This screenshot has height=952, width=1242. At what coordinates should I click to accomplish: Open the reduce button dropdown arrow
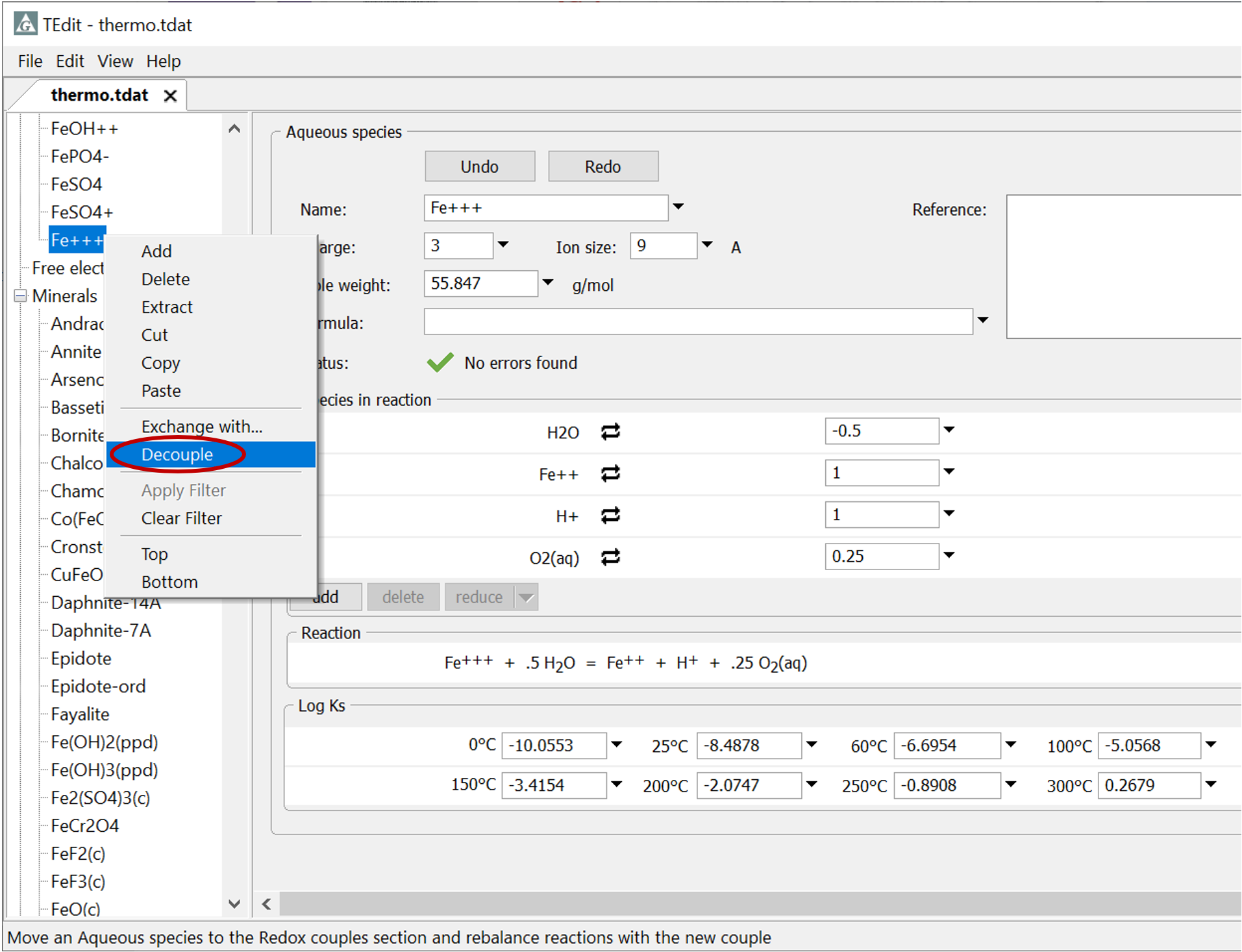pyautogui.click(x=527, y=597)
